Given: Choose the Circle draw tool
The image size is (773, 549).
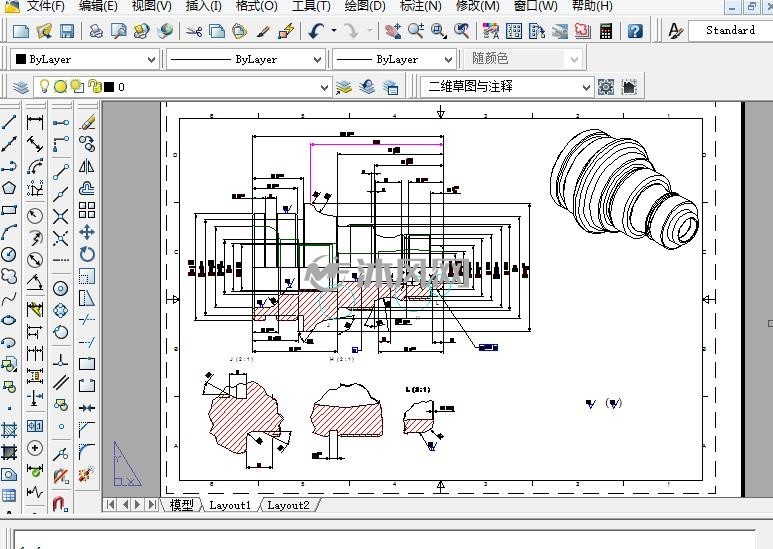Looking at the screenshot, I should click(9, 254).
